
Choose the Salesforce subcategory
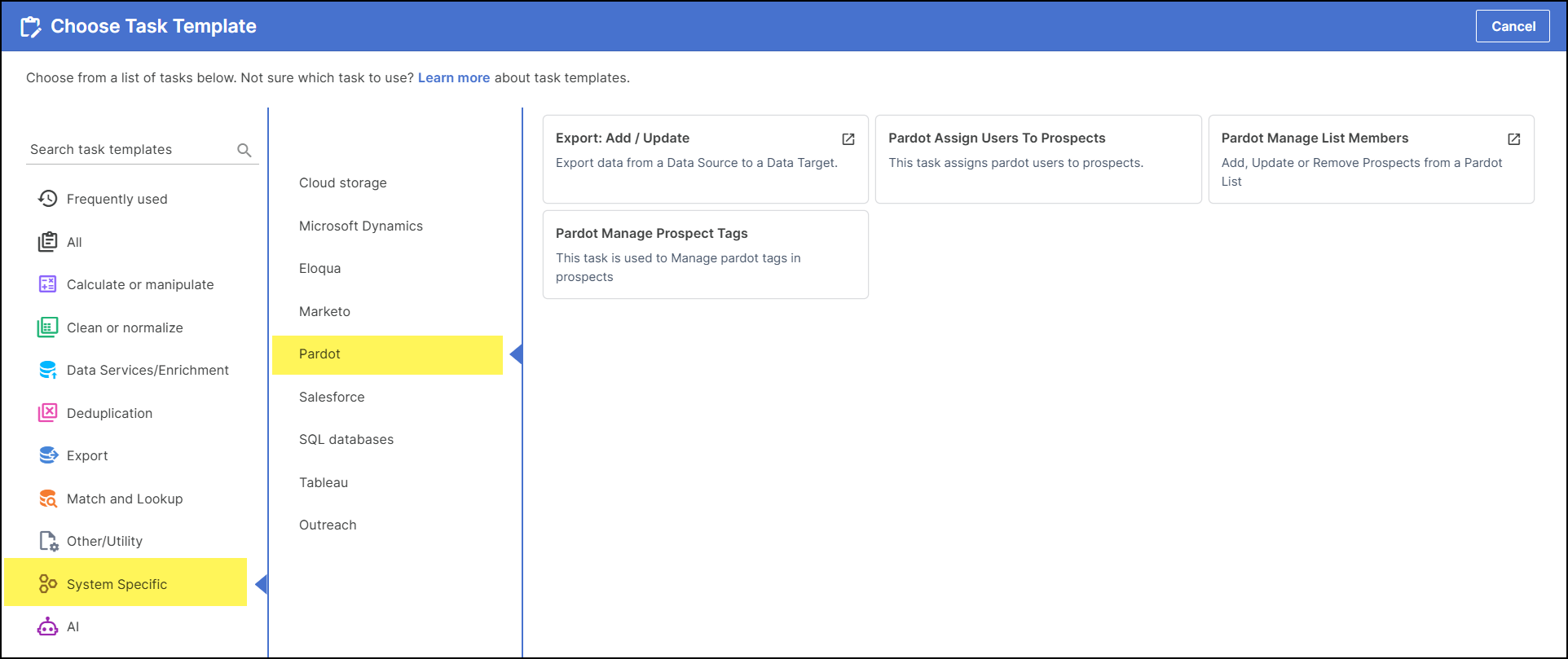coord(332,397)
